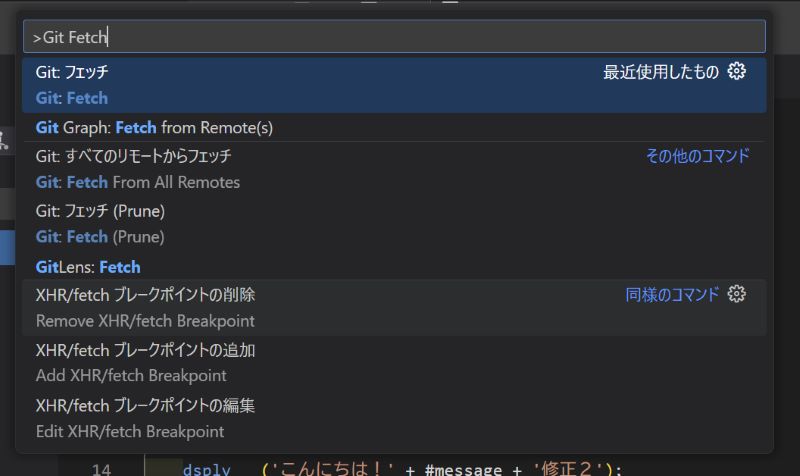Click the 'dsply' keyword in editor line 14
The width and height of the screenshot is (800, 476).
(x=207, y=469)
